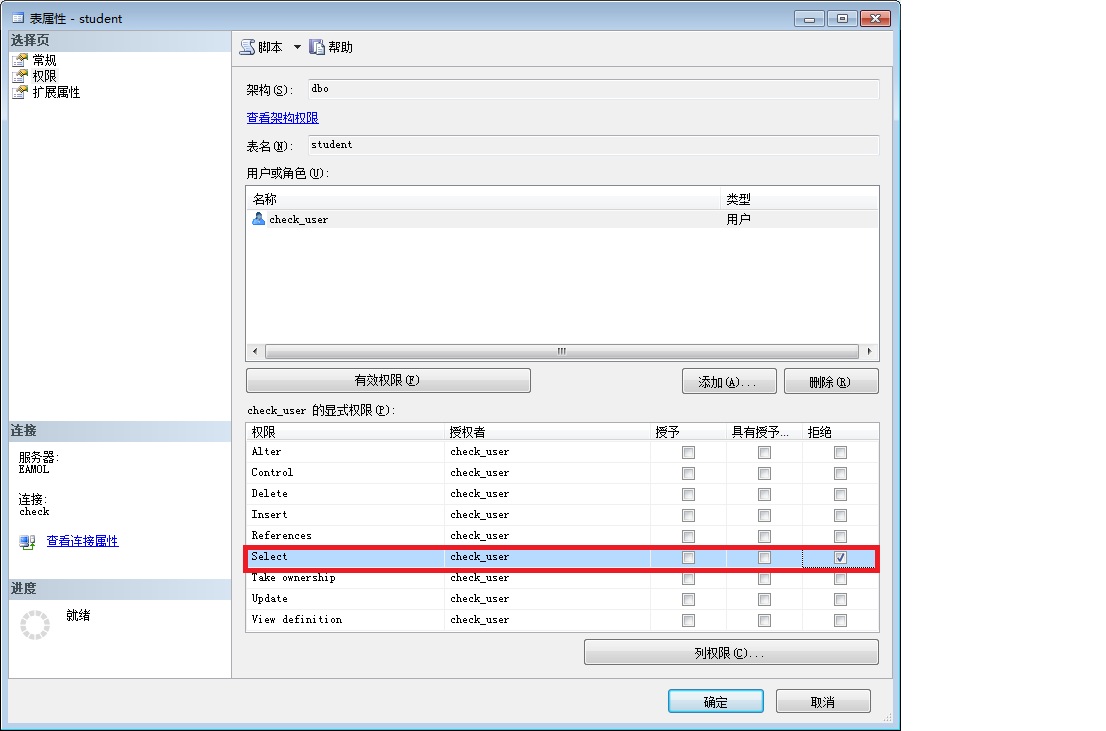
Task: Open 列权限 column permissions
Action: coord(730,653)
